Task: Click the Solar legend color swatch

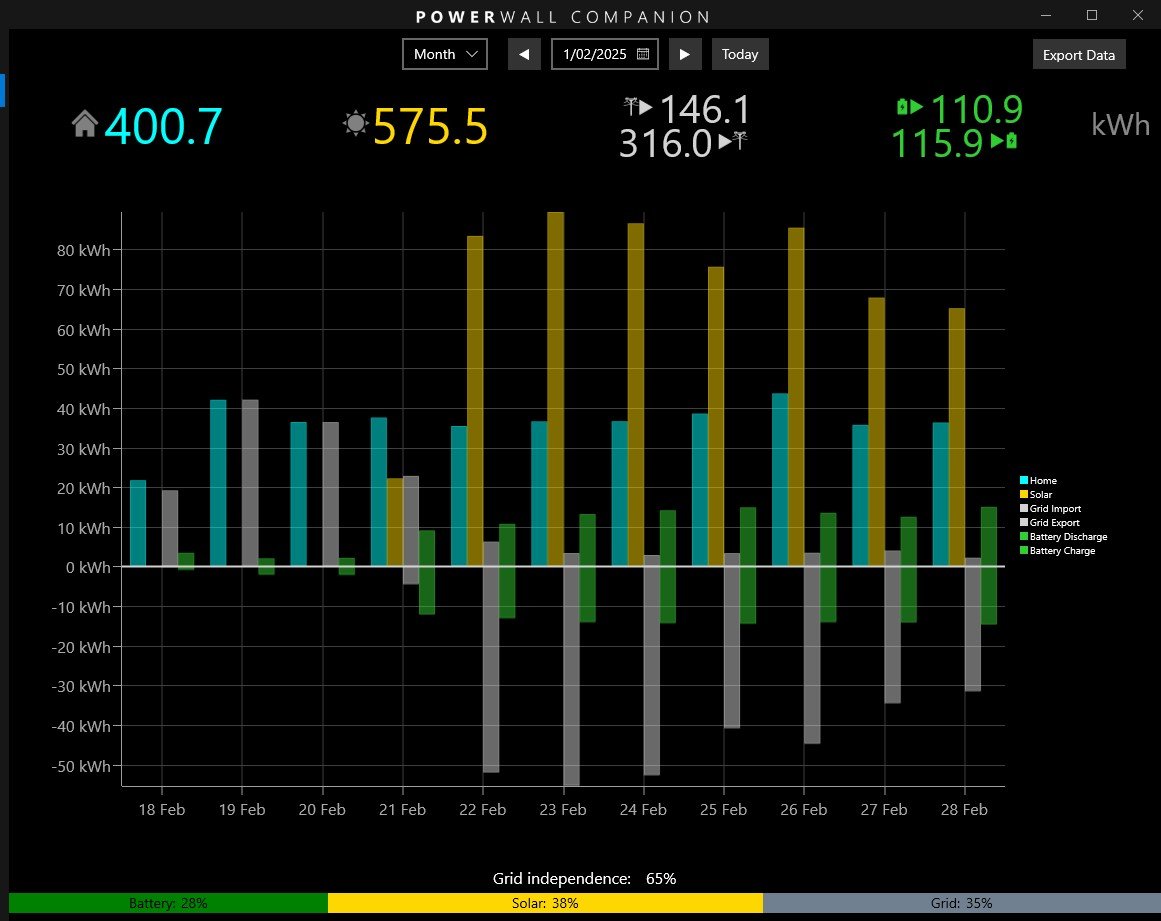Action: 1024,495
